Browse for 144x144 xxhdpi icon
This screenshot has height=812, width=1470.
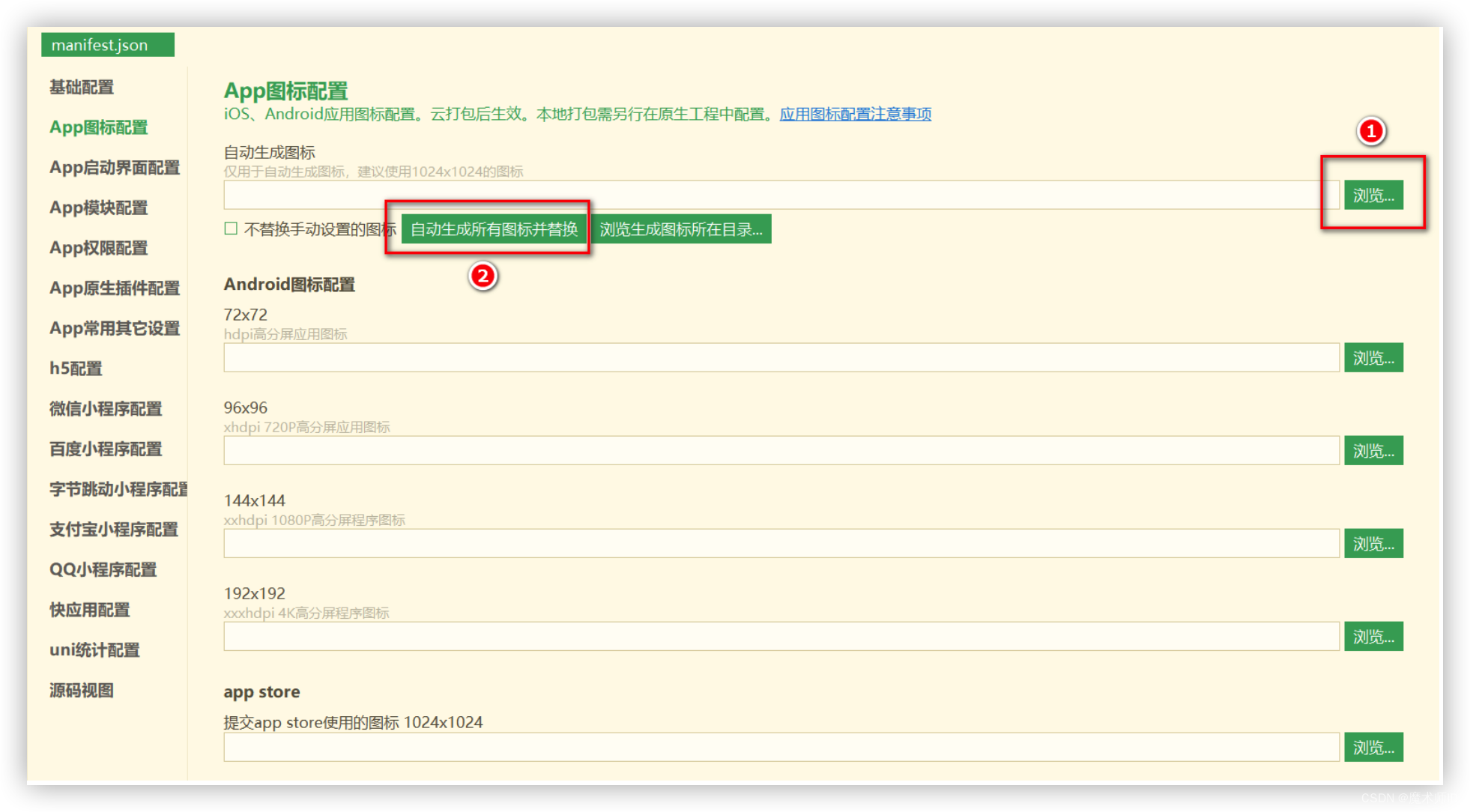(1373, 544)
